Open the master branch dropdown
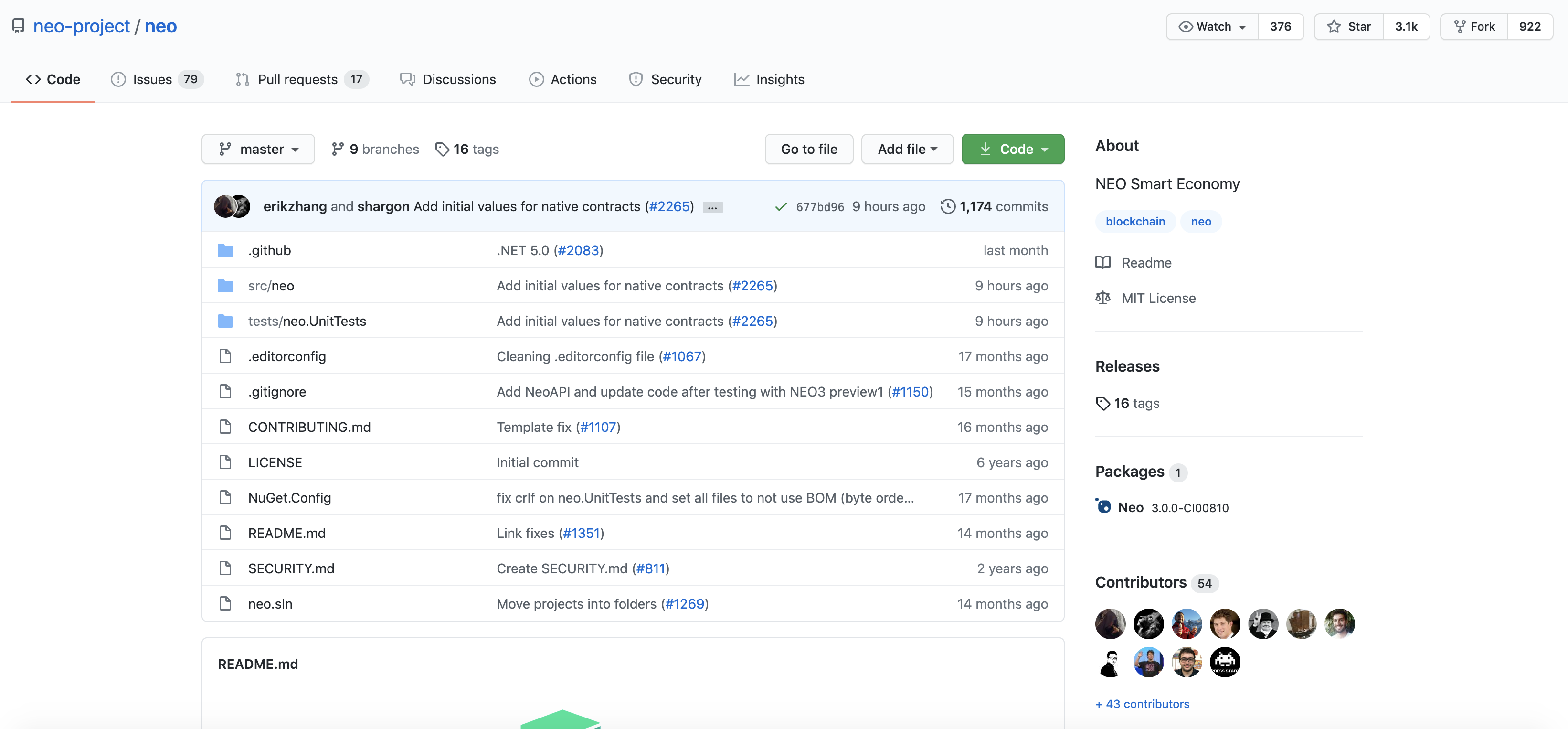1568x729 pixels. tap(258, 149)
